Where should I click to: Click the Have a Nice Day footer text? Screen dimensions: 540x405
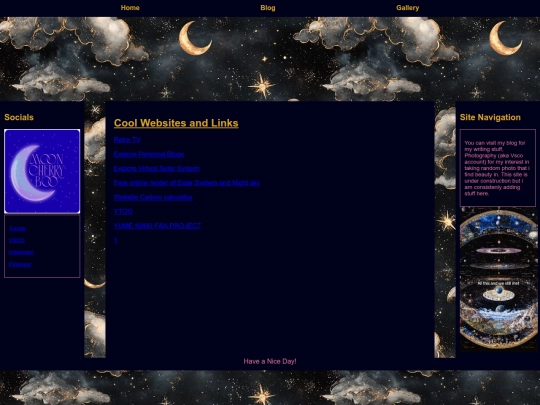pos(270,361)
